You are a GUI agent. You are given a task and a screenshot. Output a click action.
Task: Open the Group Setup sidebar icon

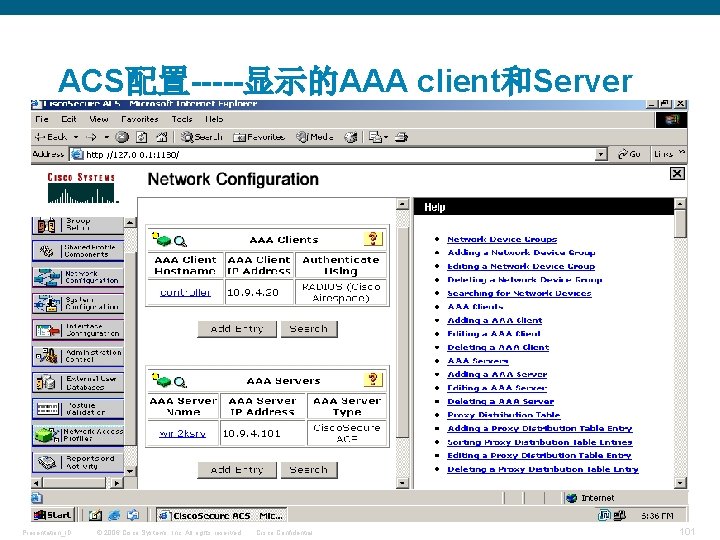click(x=46, y=225)
